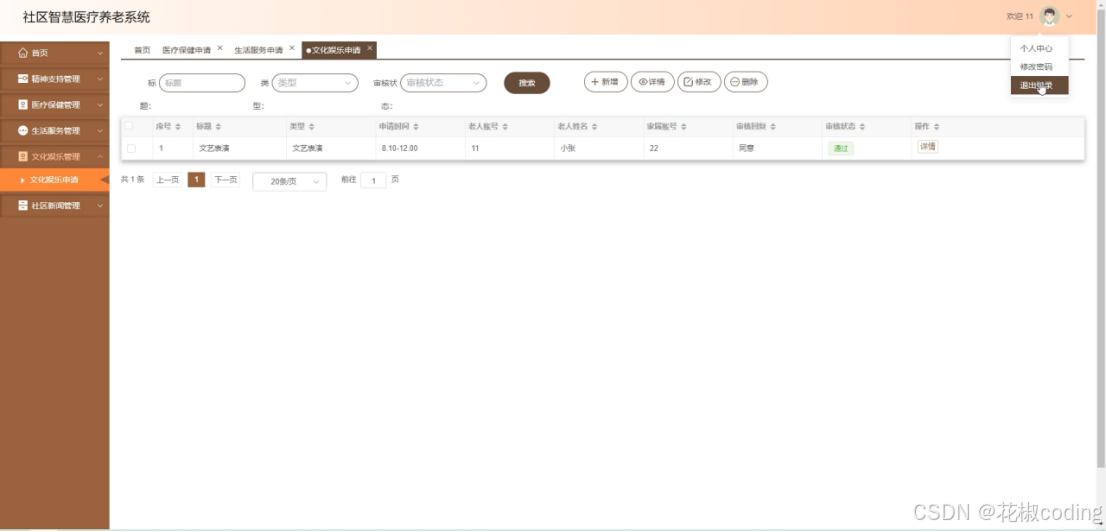Close the 文化娱乐申请 tab with its X

click(x=370, y=48)
